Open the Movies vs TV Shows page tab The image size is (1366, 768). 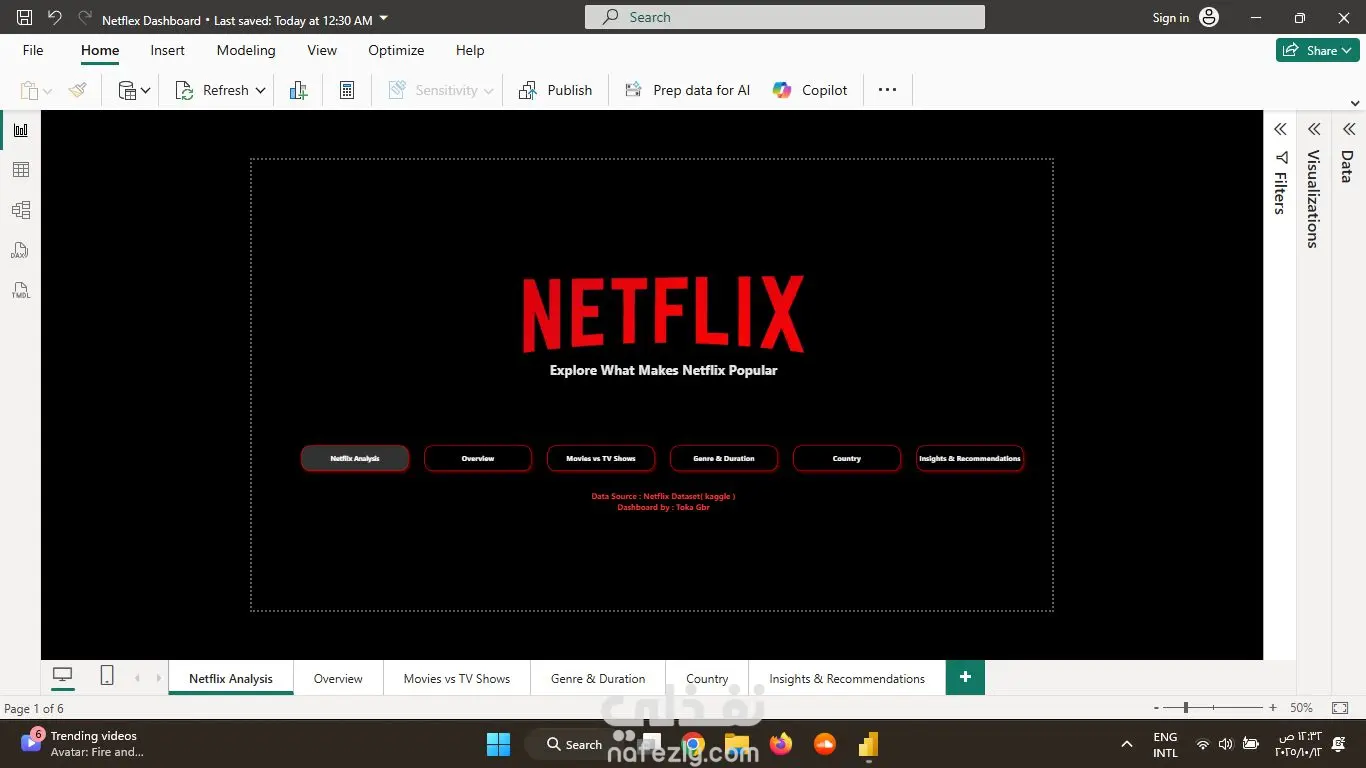(x=457, y=678)
